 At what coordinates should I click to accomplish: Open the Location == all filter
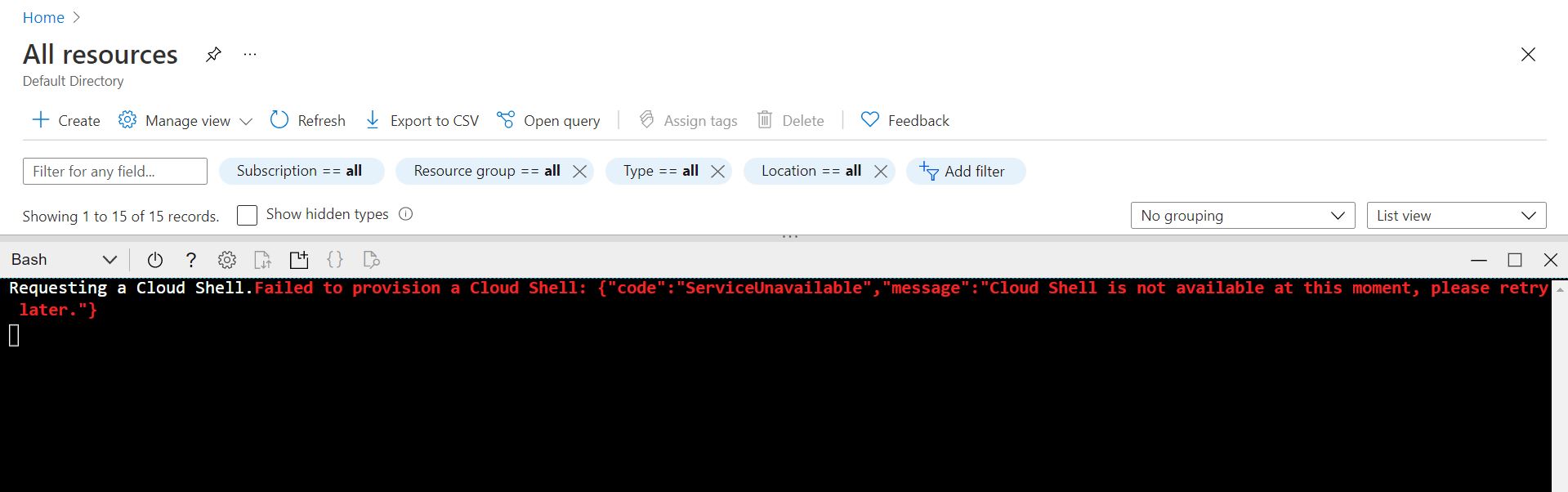[x=811, y=171]
